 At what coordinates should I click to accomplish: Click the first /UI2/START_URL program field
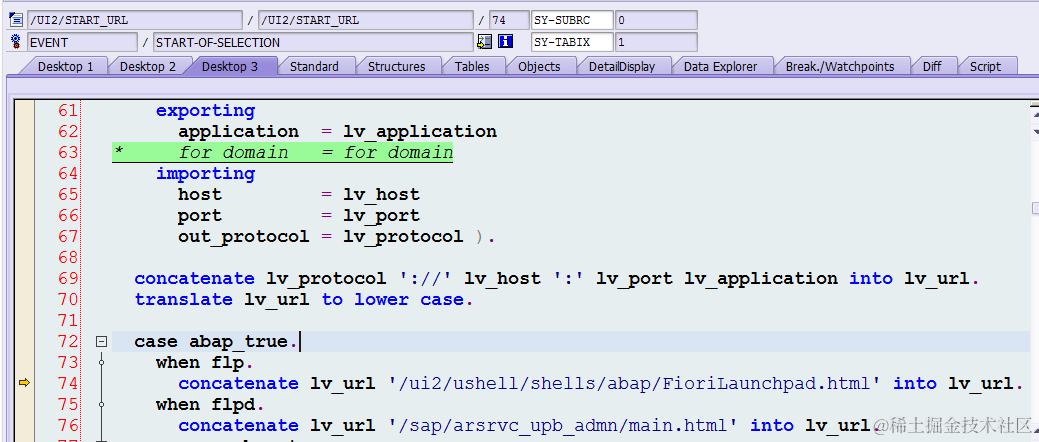[135, 20]
